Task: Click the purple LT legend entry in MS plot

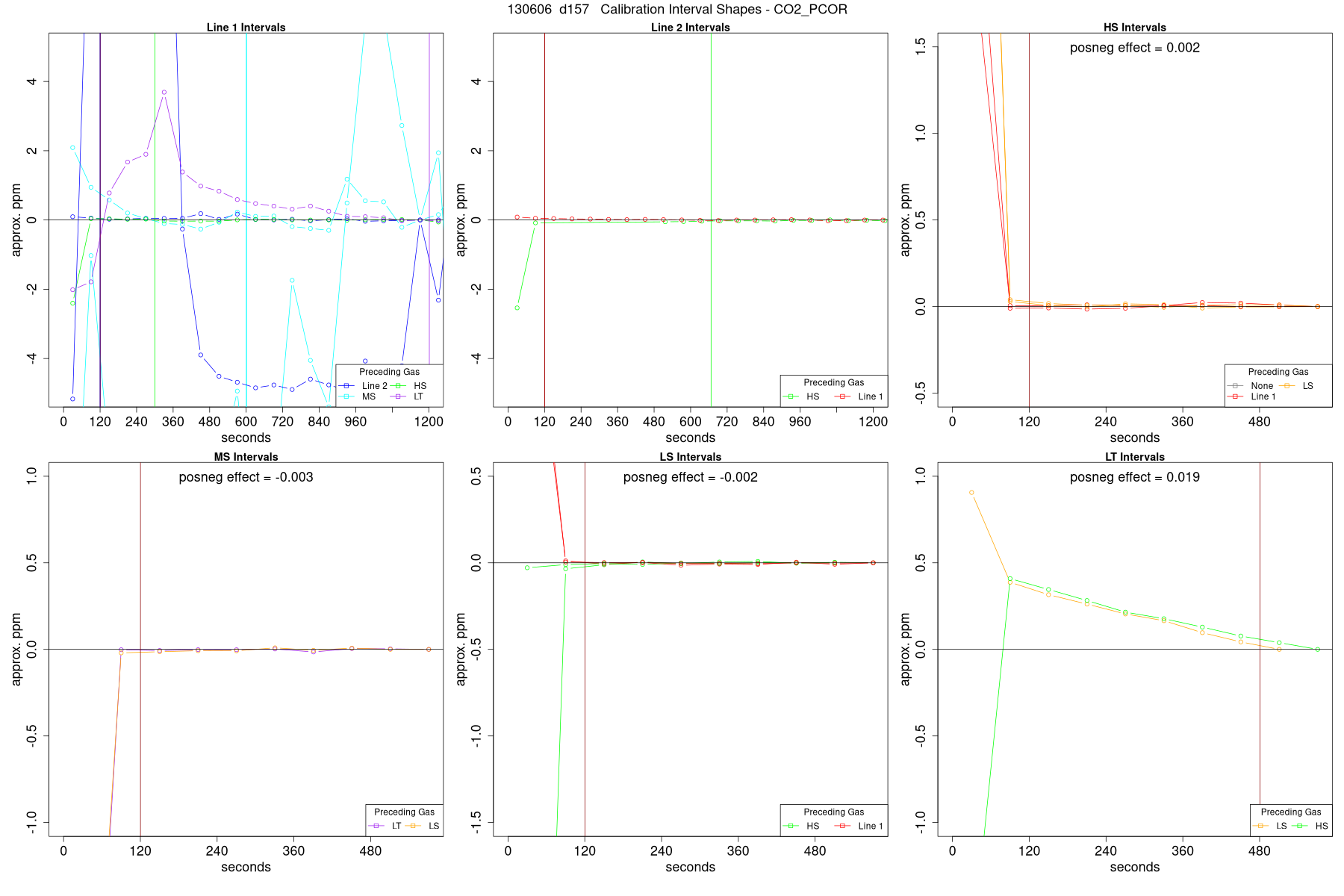Action: click(x=386, y=826)
